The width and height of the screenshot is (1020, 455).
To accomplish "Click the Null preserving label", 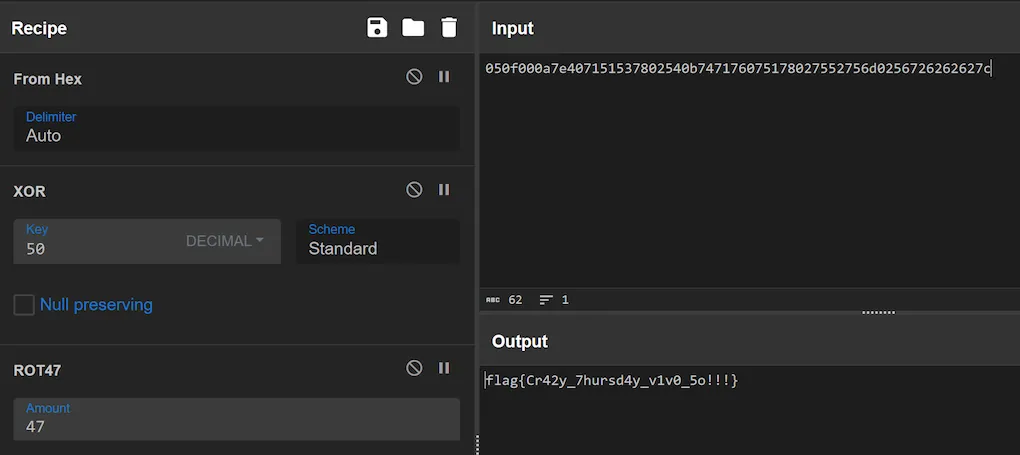I will pos(96,305).
